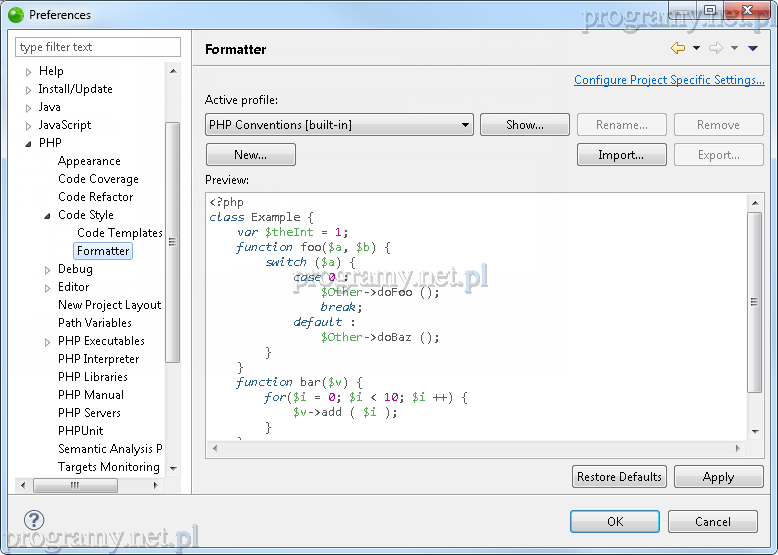Open the Code Coverage preferences
Image resolution: width=778 pixels, height=555 pixels.
[98, 179]
